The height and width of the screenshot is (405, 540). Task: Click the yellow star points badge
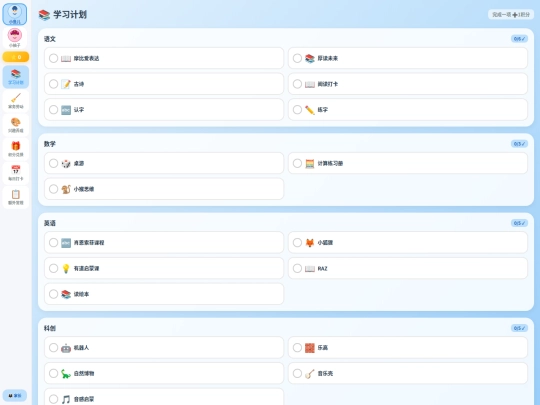click(x=15, y=57)
